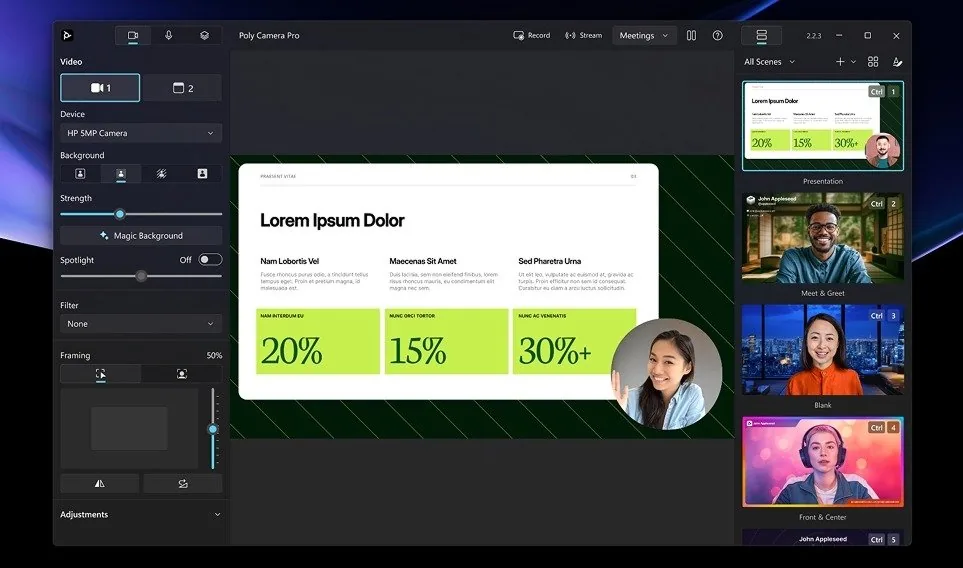The image size is (963, 568).
Task: Adjust the vertical framing zoom slider
Action: pos(212,429)
